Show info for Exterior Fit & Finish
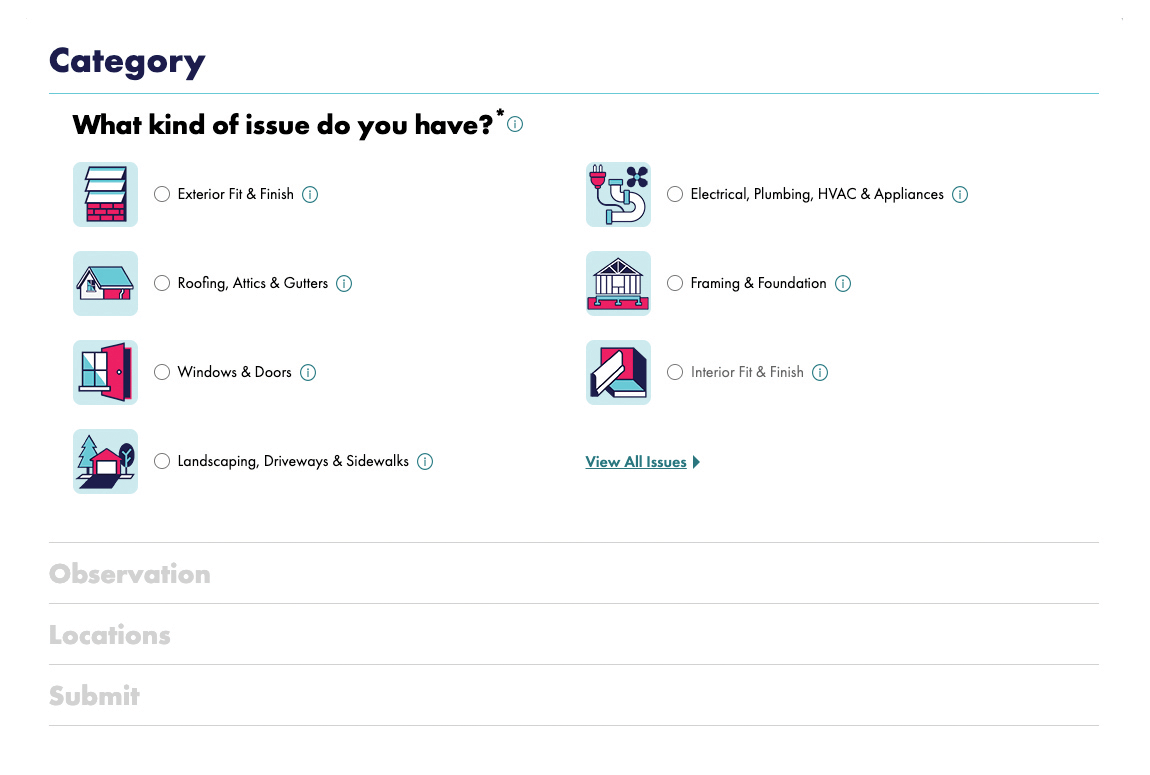 pyautogui.click(x=310, y=195)
